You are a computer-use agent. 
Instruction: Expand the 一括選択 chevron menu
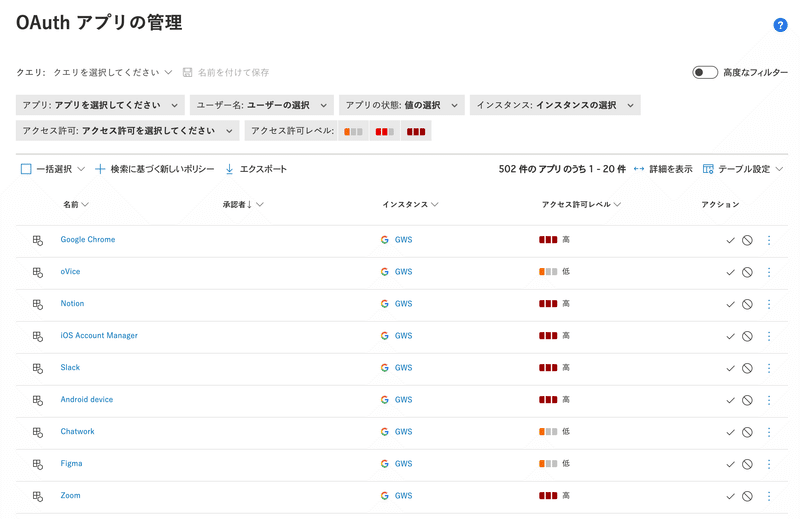point(81,169)
